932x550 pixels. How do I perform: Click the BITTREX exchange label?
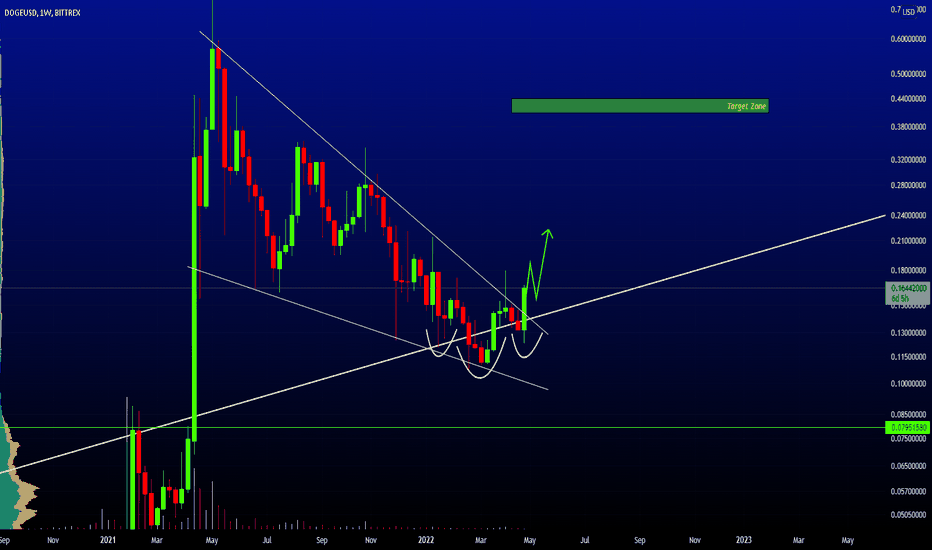click(x=67, y=12)
